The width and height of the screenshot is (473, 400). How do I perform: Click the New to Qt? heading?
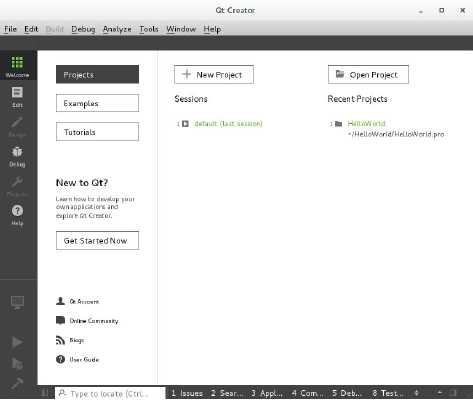click(82, 183)
